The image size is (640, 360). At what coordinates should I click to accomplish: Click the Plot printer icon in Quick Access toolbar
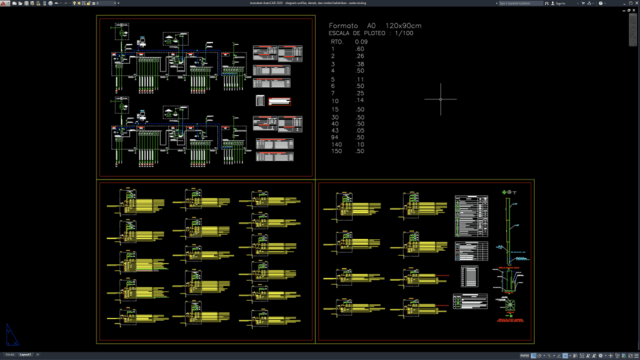51,3
